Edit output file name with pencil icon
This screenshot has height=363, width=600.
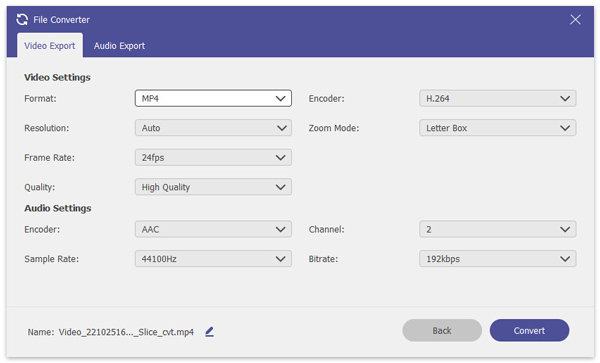209,332
